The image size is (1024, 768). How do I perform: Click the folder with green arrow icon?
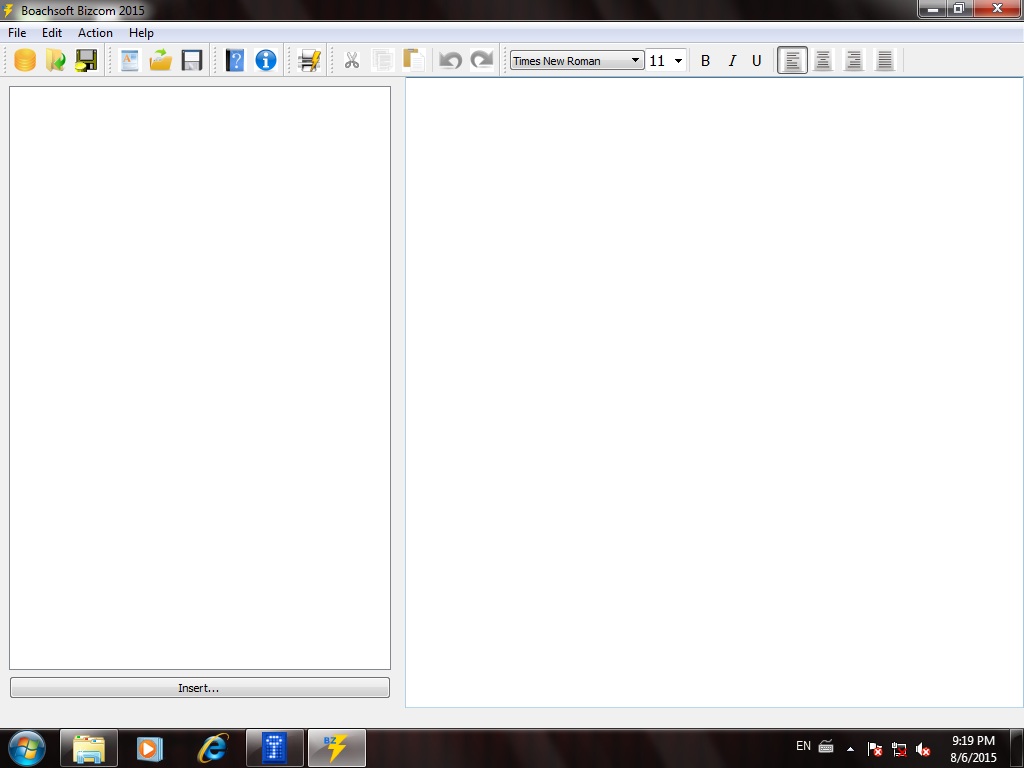[x=55, y=60]
